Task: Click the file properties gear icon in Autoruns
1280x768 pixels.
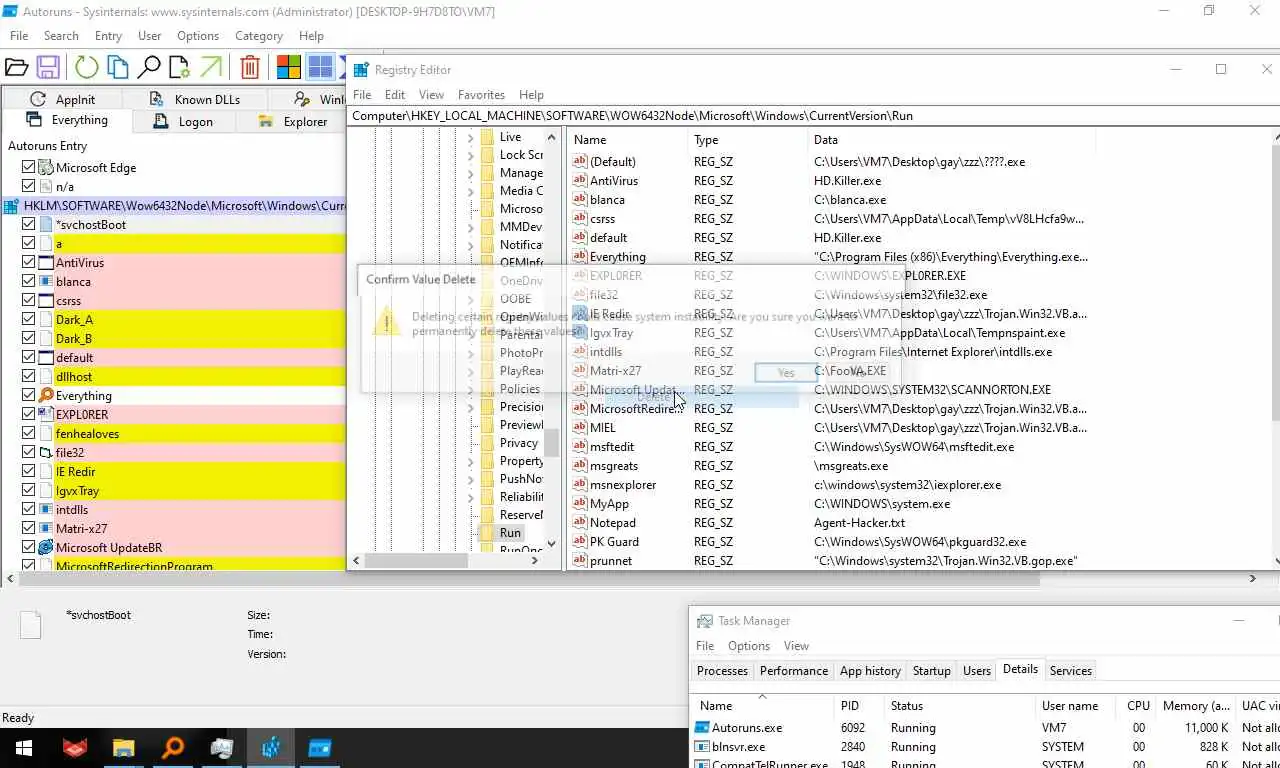Action: (180, 68)
